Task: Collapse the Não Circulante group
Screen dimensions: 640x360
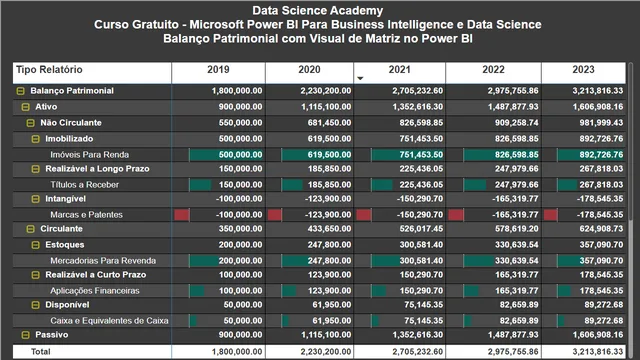Action: [31, 123]
